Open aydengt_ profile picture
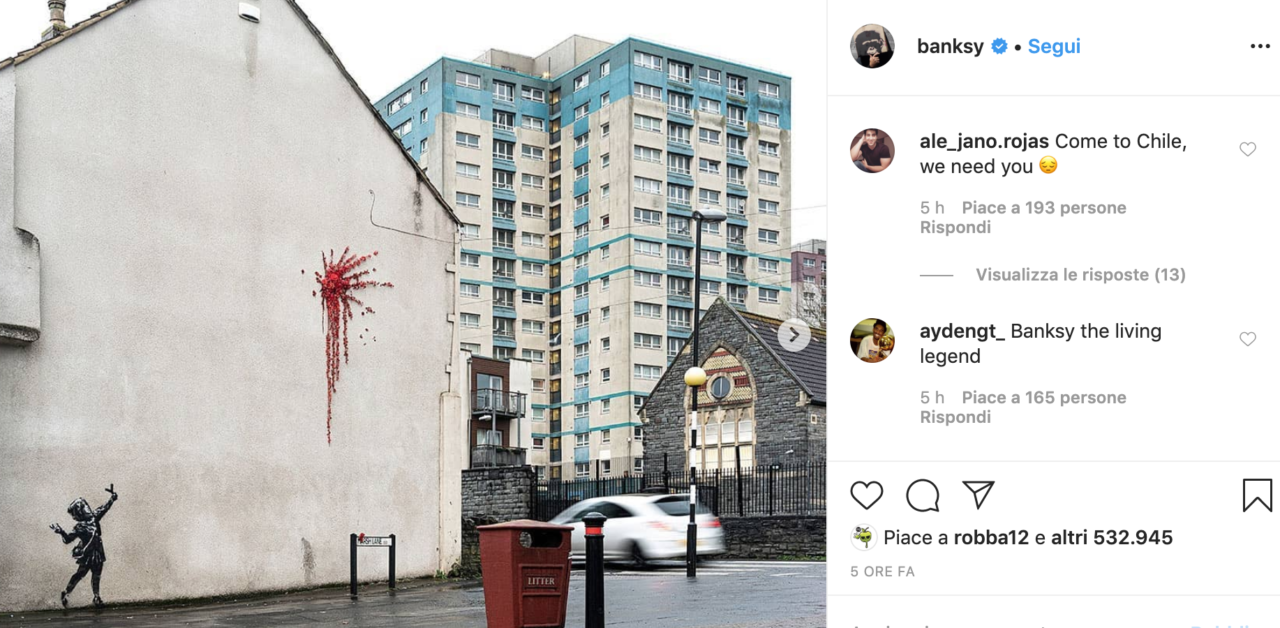The width and height of the screenshot is (1280, 628). click(872, 341)
